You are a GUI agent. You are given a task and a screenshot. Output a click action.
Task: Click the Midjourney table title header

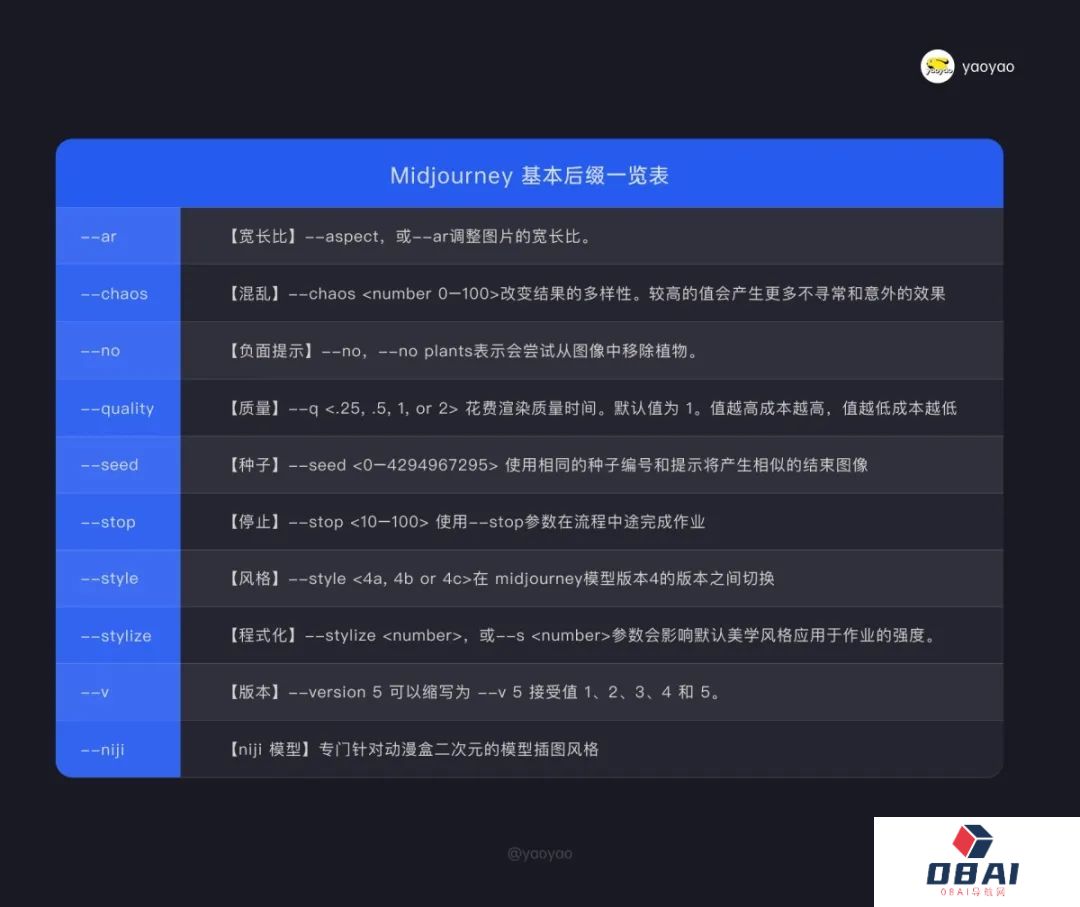(x=529, y=176)
